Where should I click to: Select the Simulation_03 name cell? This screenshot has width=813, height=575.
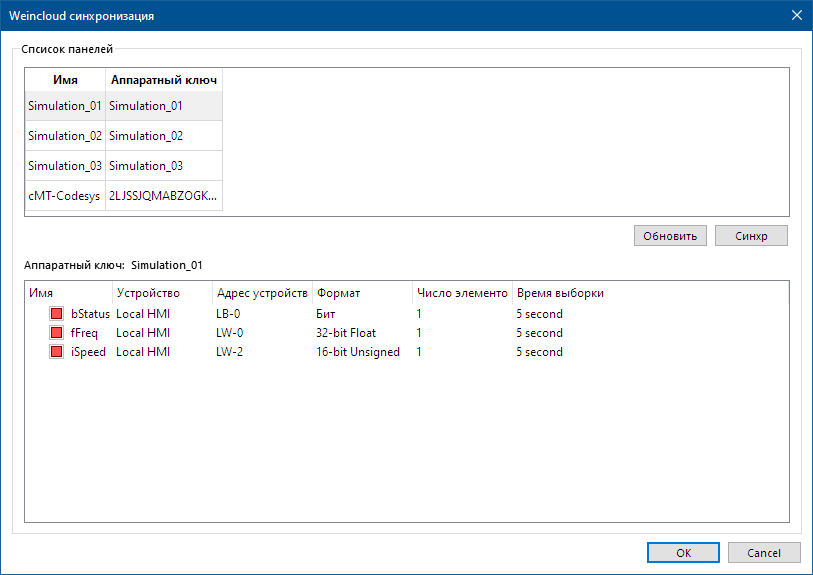tap(65, 166)
